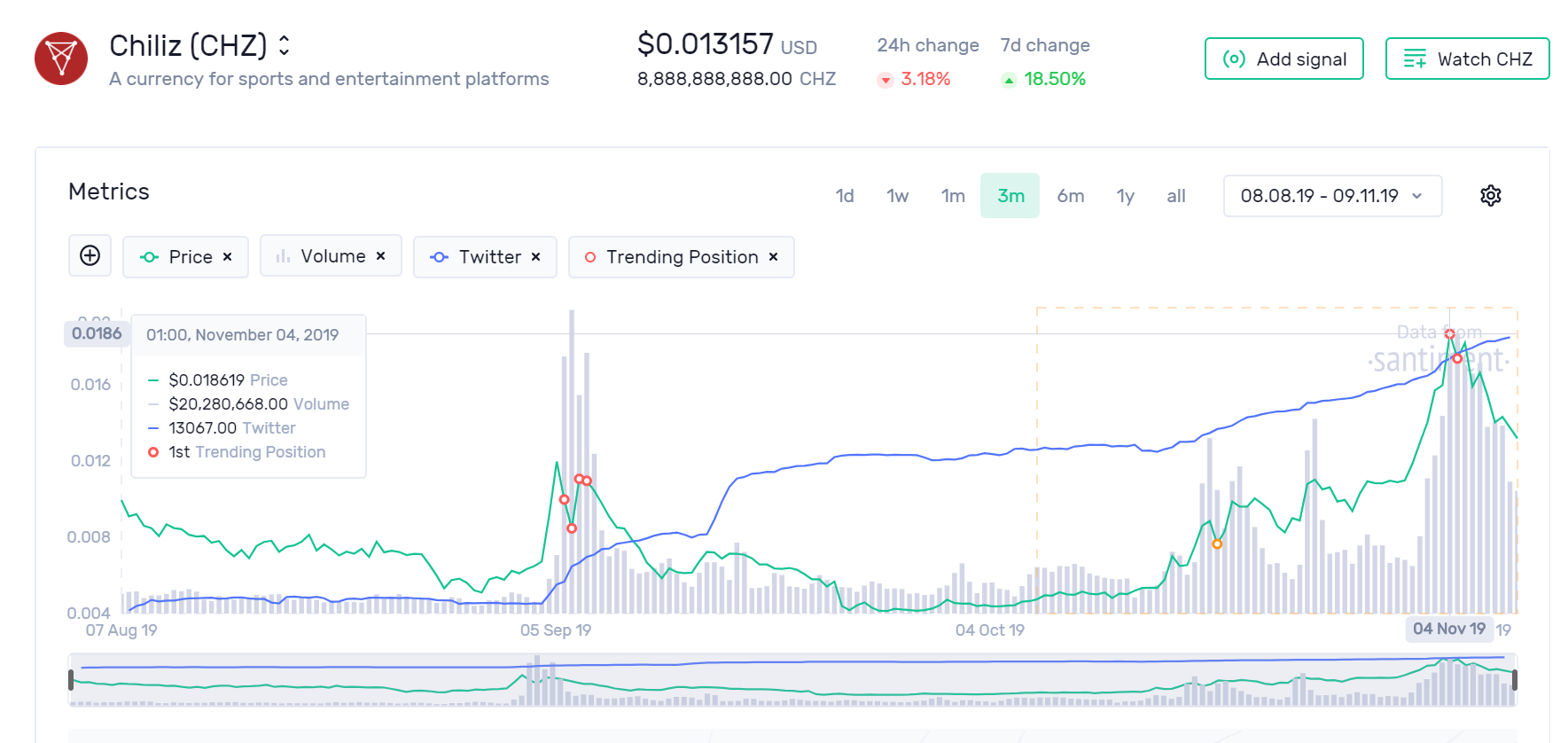Click the green Price line icon
The height and width of the screenshot is (743, 1568).
point(150,257)
